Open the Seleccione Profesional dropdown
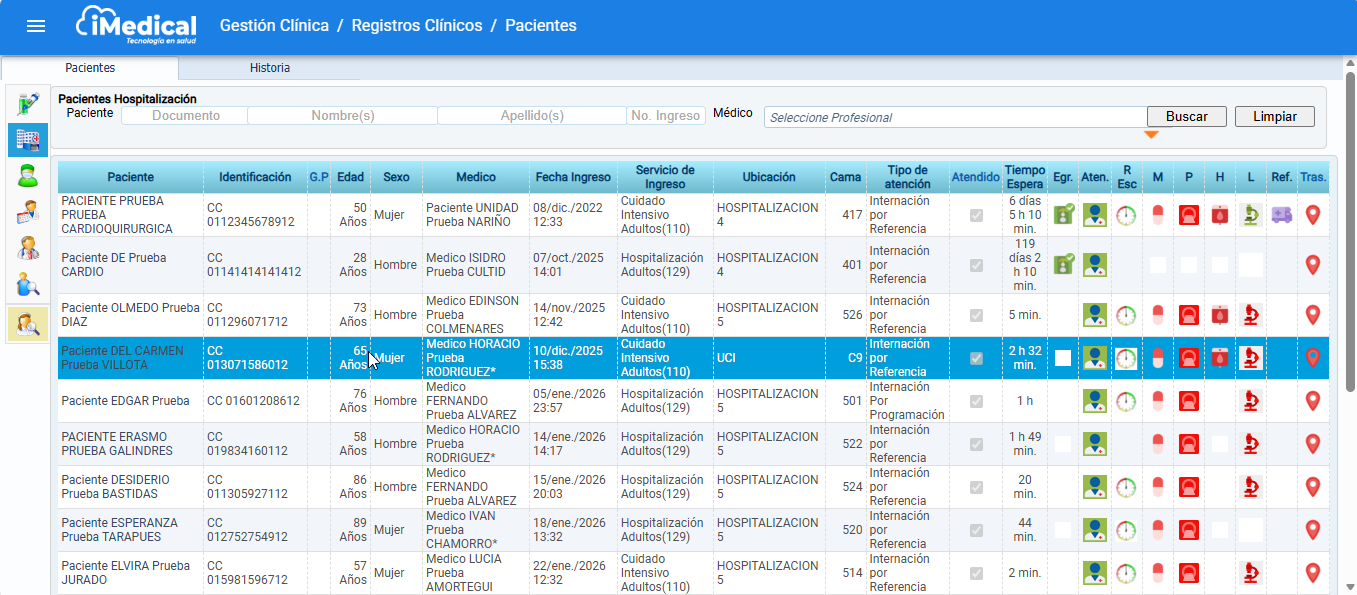This screenshot has height=595, width=1357. click(x=955, y=117)
